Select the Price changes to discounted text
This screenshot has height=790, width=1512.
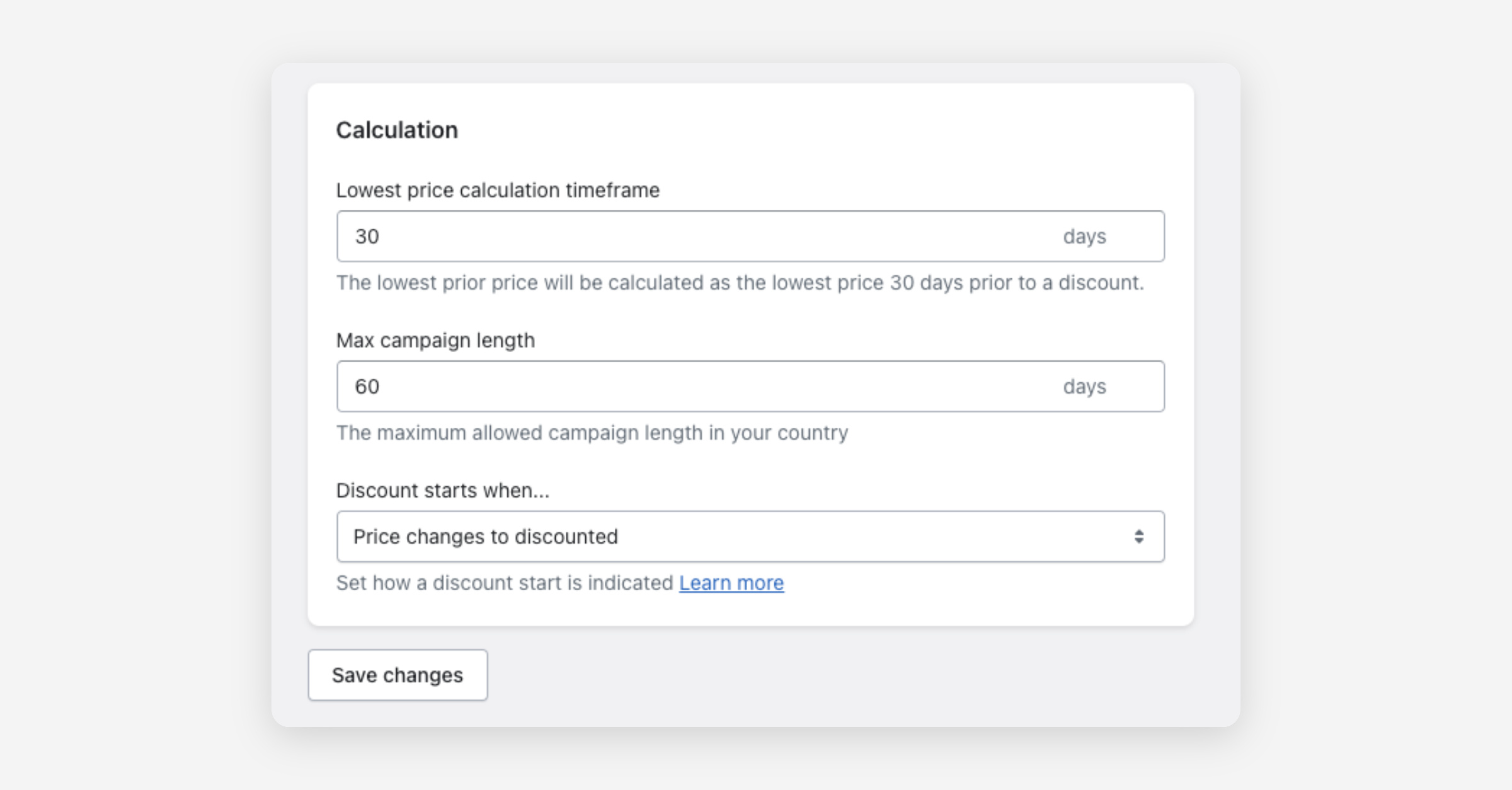[485, 537]
